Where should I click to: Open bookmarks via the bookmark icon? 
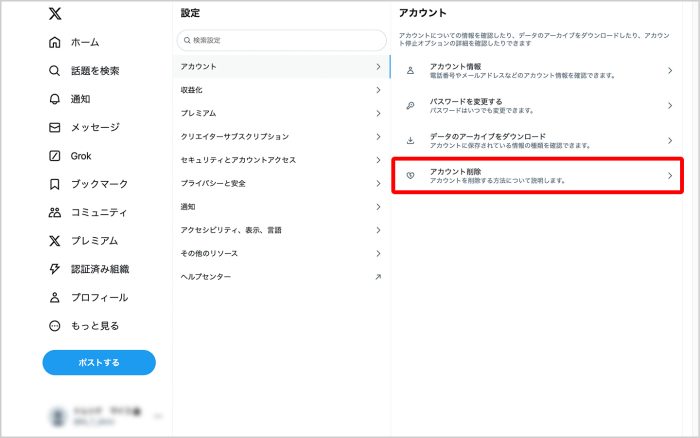[x=55, y=184]
